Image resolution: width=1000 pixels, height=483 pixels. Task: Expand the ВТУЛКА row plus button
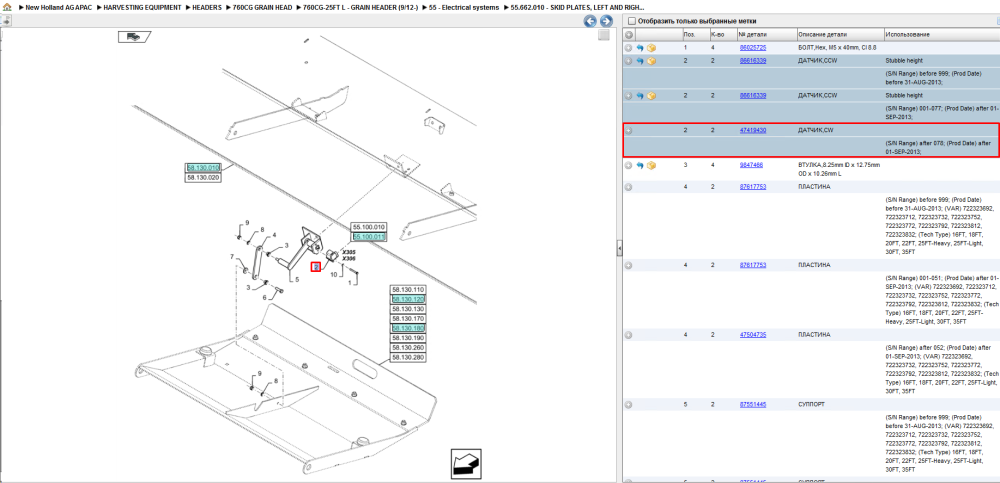[x=629, y=165]
